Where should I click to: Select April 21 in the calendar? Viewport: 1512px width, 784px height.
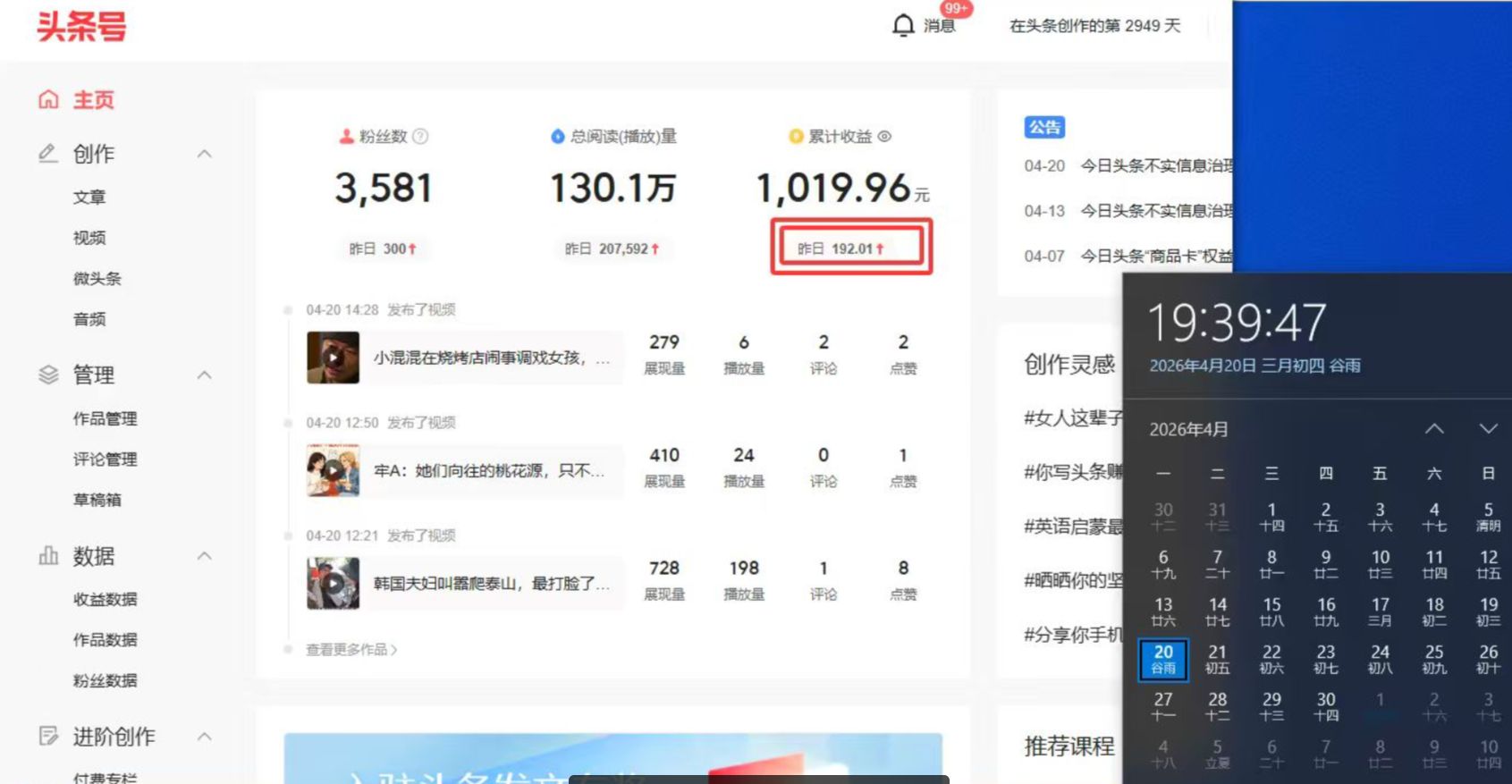click(1218, 659)
